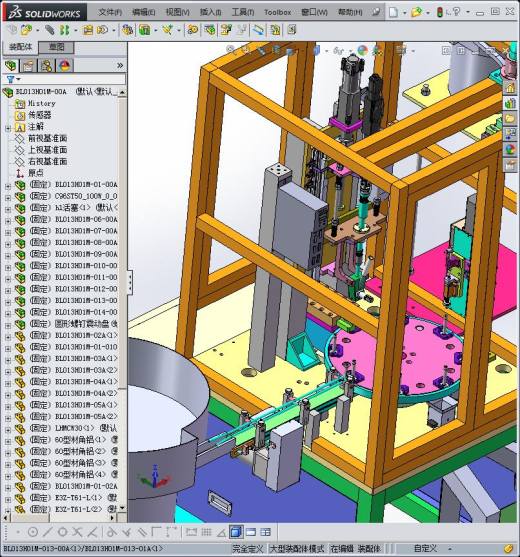This screenshot has width=520, height=557.
Task: Open the File Explorer folder in task pane
Action: pyautogui.click(x=510, y=118)
